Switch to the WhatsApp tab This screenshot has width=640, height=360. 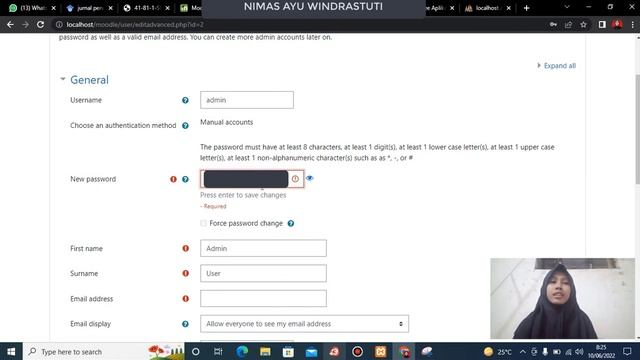(32, 8)
